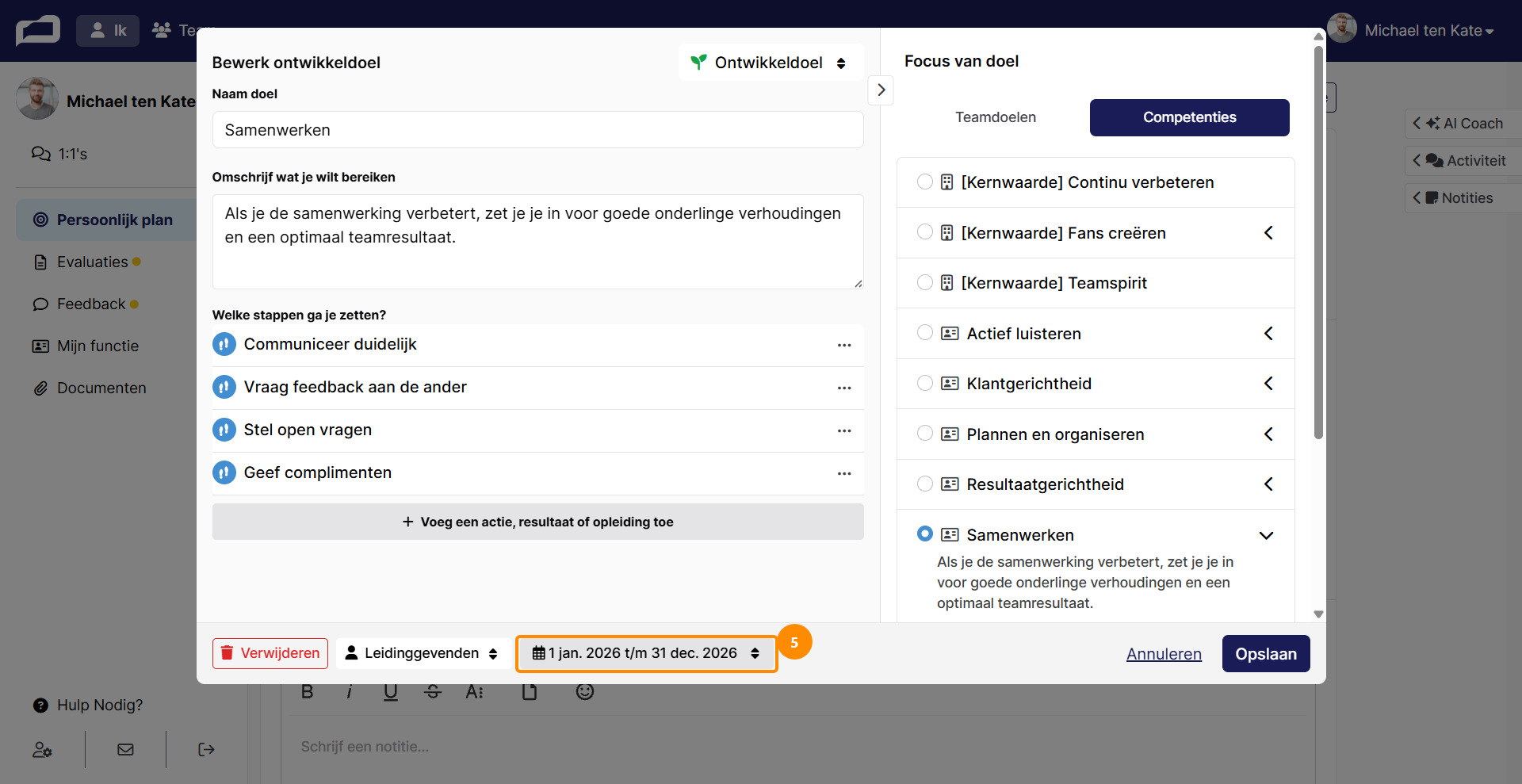This screenshot has width=1522, height=784.
Task: Switch to the Teamdoelen tab
Action: 996,117
